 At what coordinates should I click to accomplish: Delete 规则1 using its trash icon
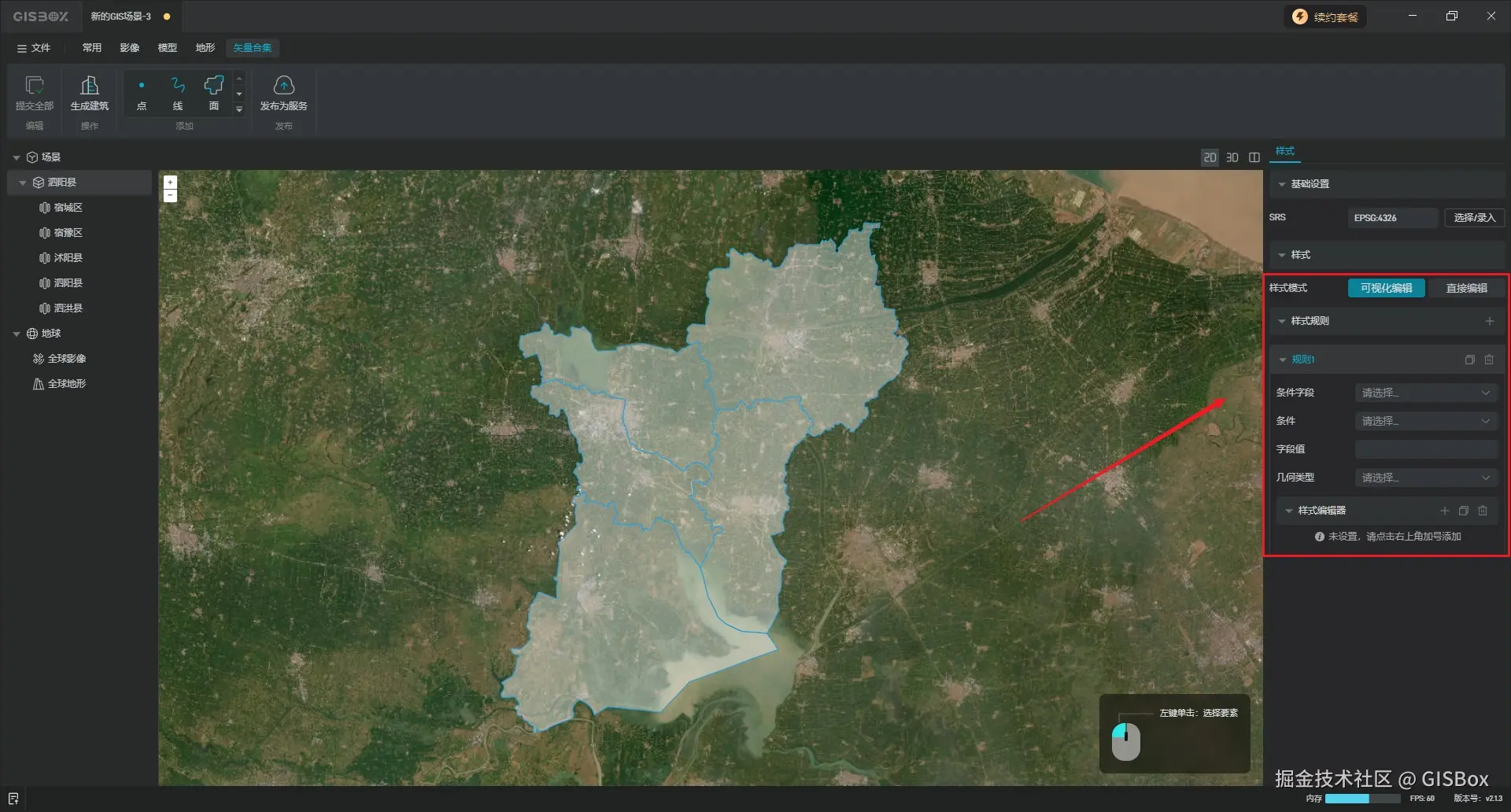coord(1489,360)
